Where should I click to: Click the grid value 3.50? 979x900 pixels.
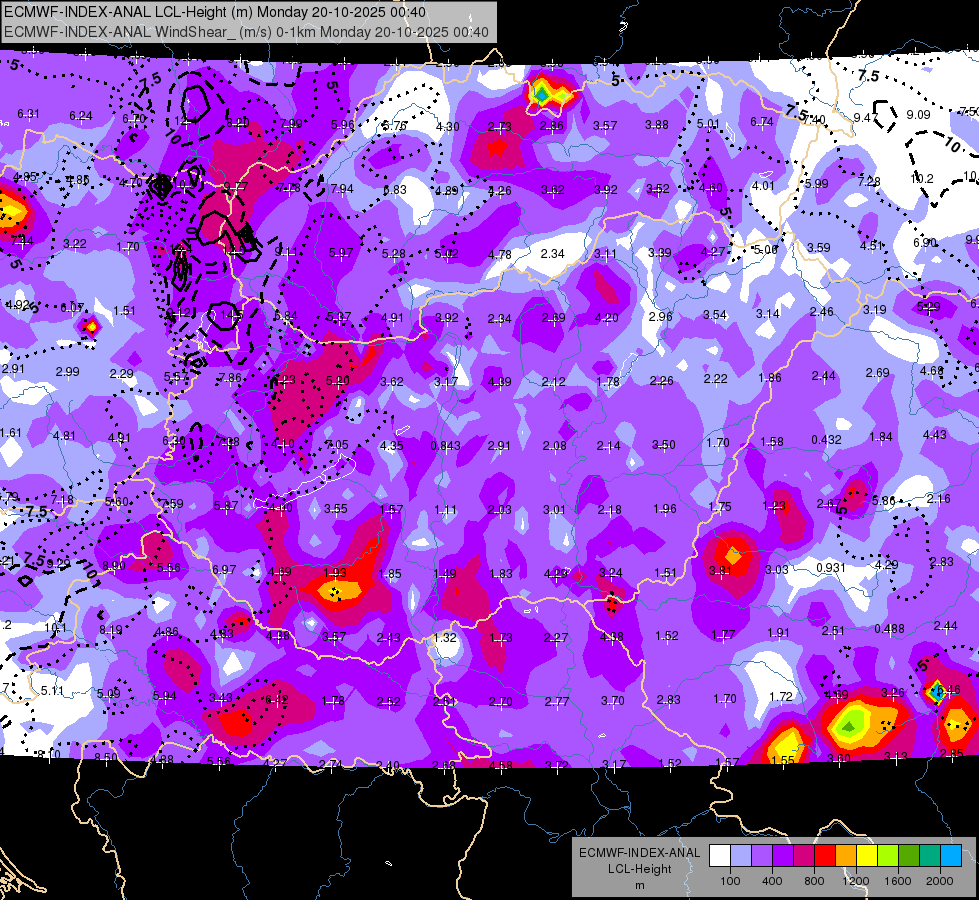tap(664, 445)
